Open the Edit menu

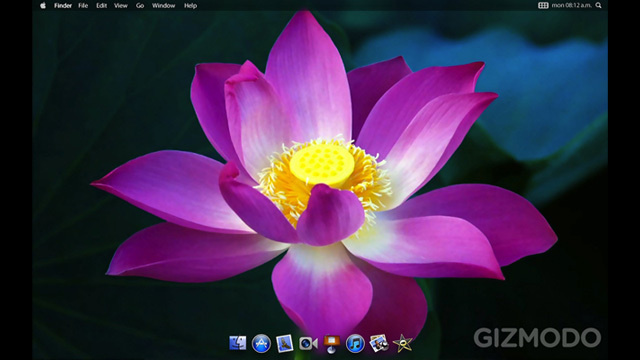coord(101,6)
